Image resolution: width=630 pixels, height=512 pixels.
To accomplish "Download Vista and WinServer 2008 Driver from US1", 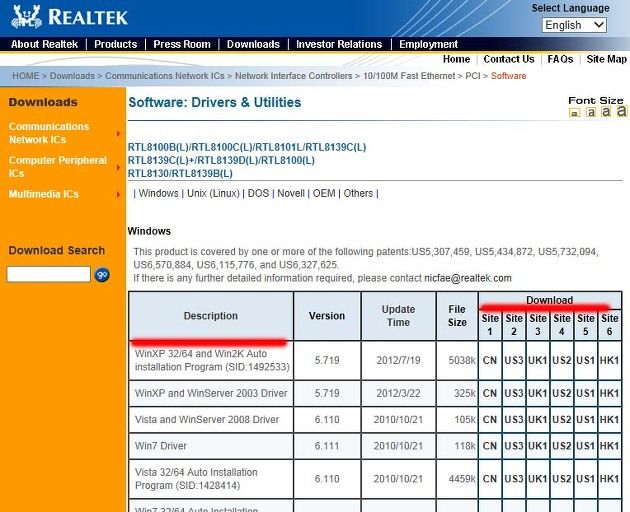I will (x=585, y=420).
